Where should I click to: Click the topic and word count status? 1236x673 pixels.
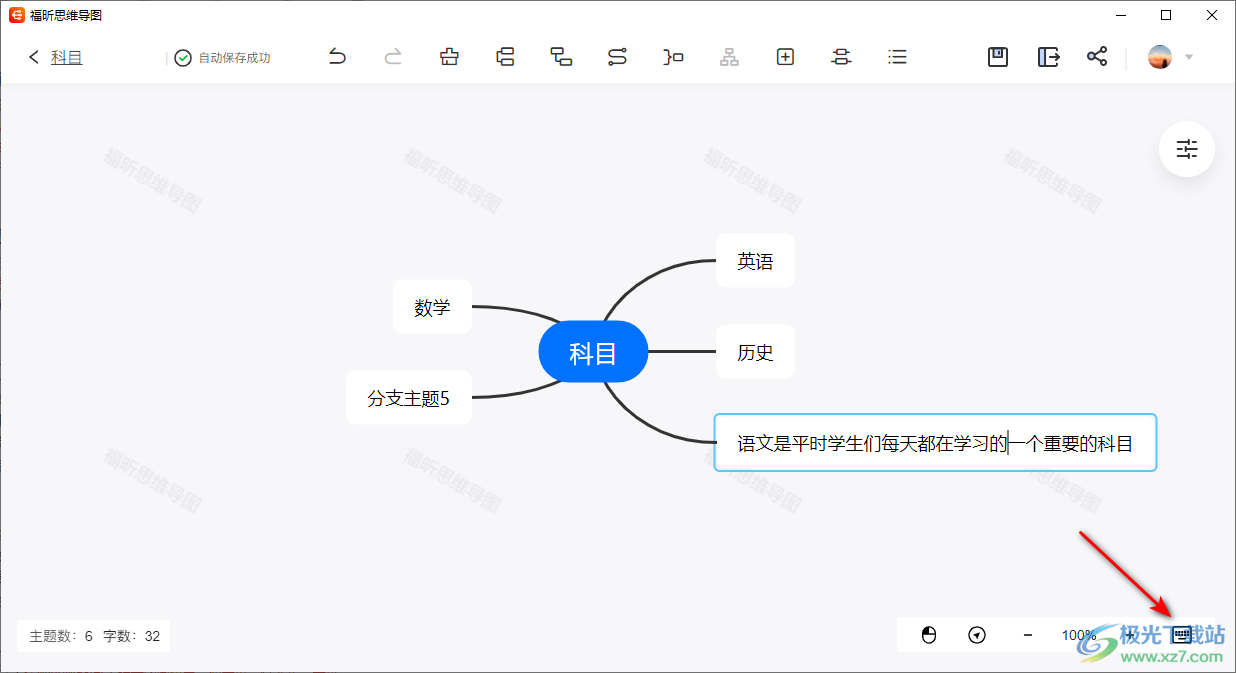point(94,635)
